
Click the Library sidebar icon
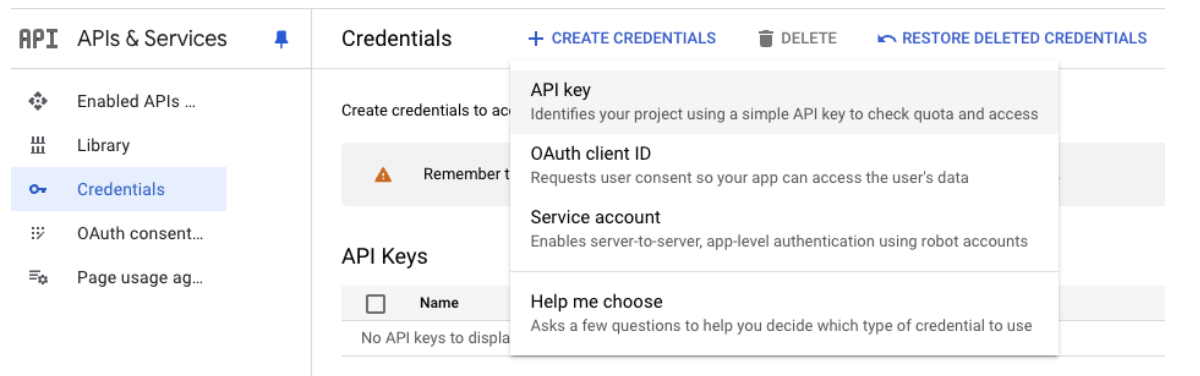tap(39, 145)
